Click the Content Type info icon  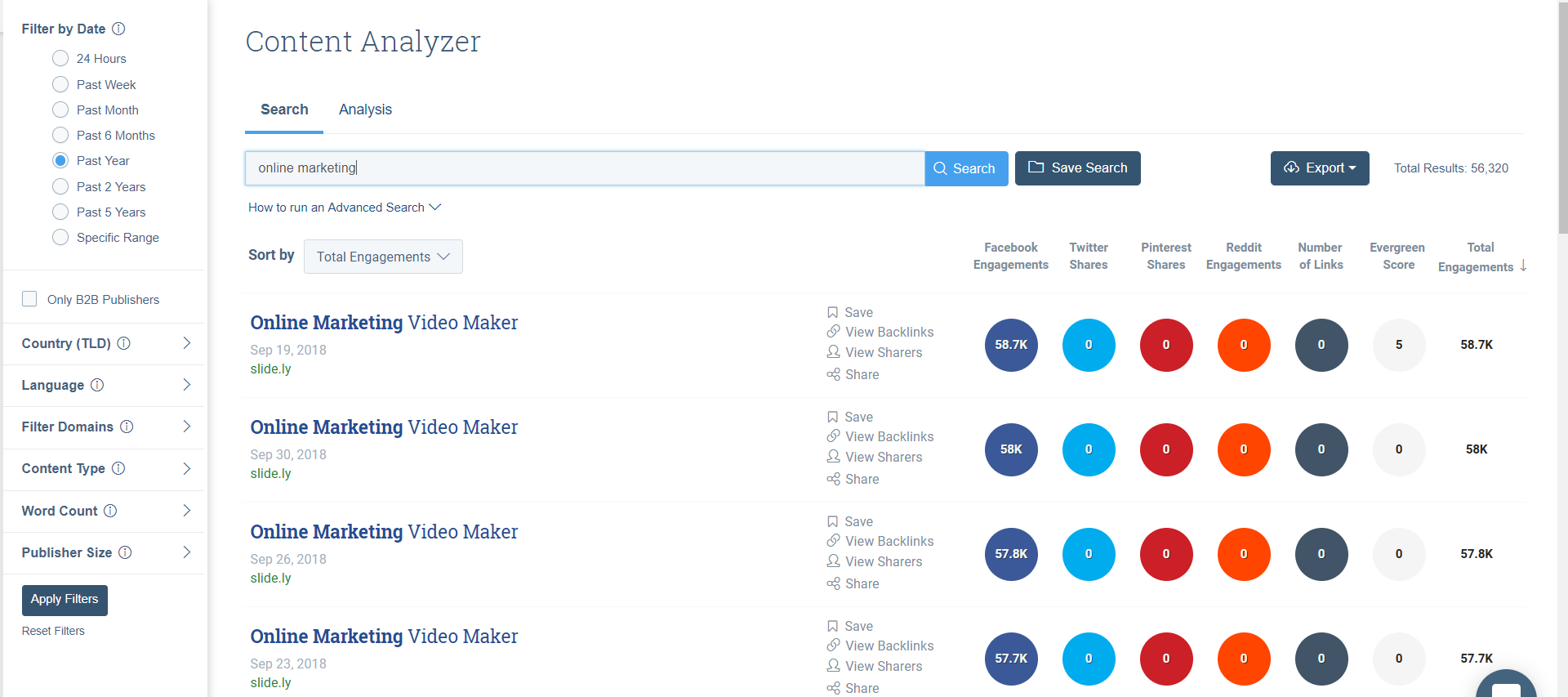(x=118, y=468)
